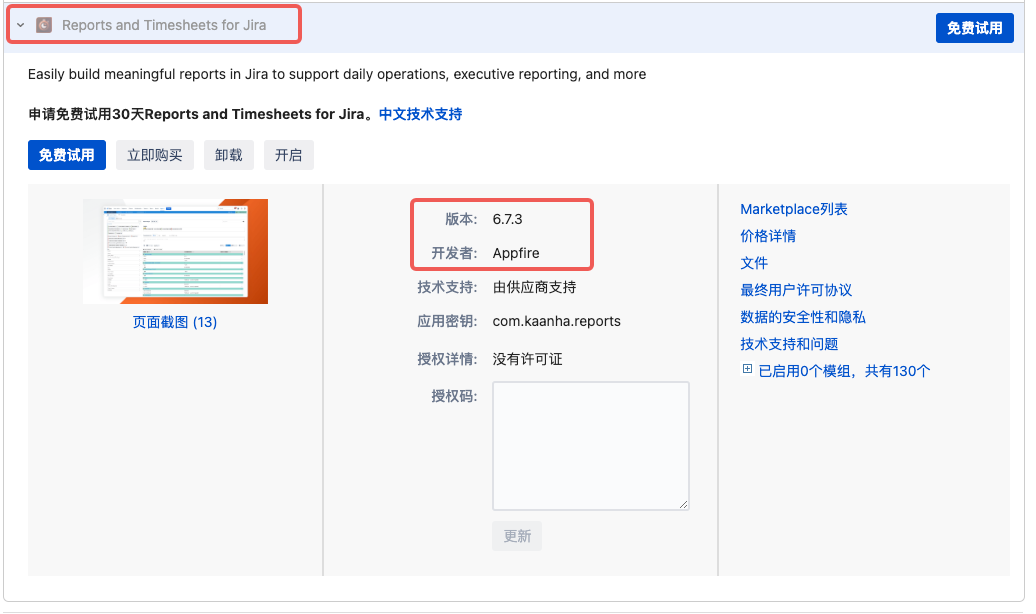Open the 技术支持和问题 link
Viewport: 1036px width, 614px height.
pyautogui.click(x=789, y=344)
